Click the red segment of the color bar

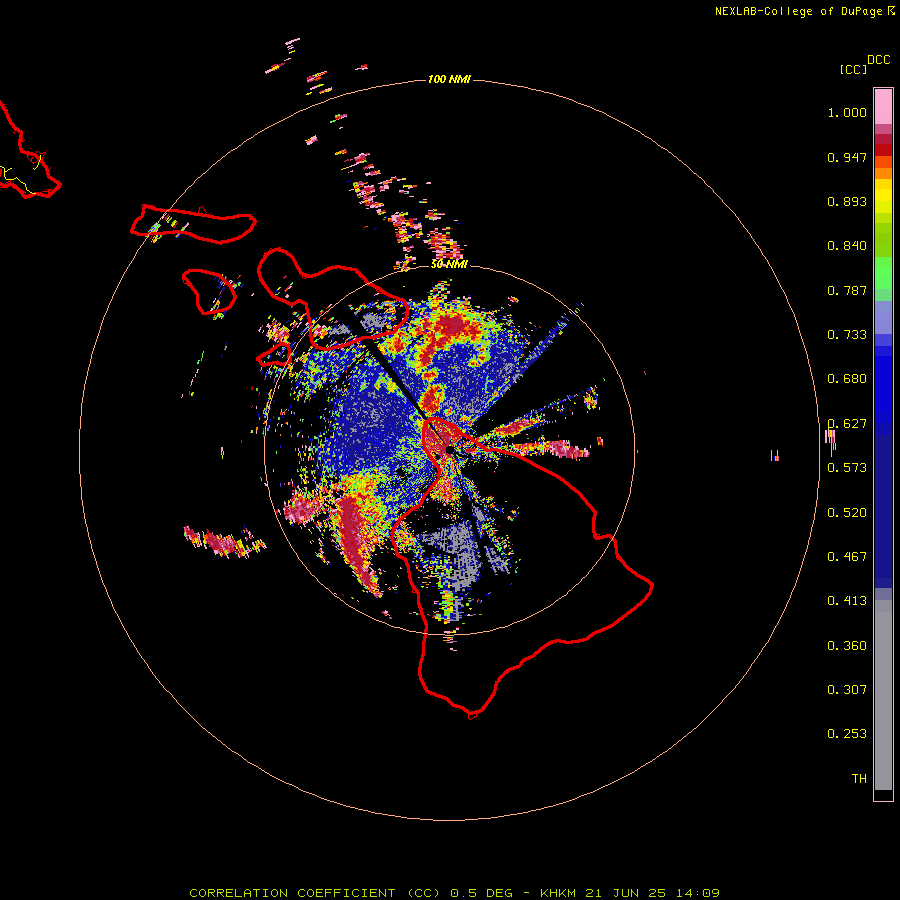click(x=883, y=150)
